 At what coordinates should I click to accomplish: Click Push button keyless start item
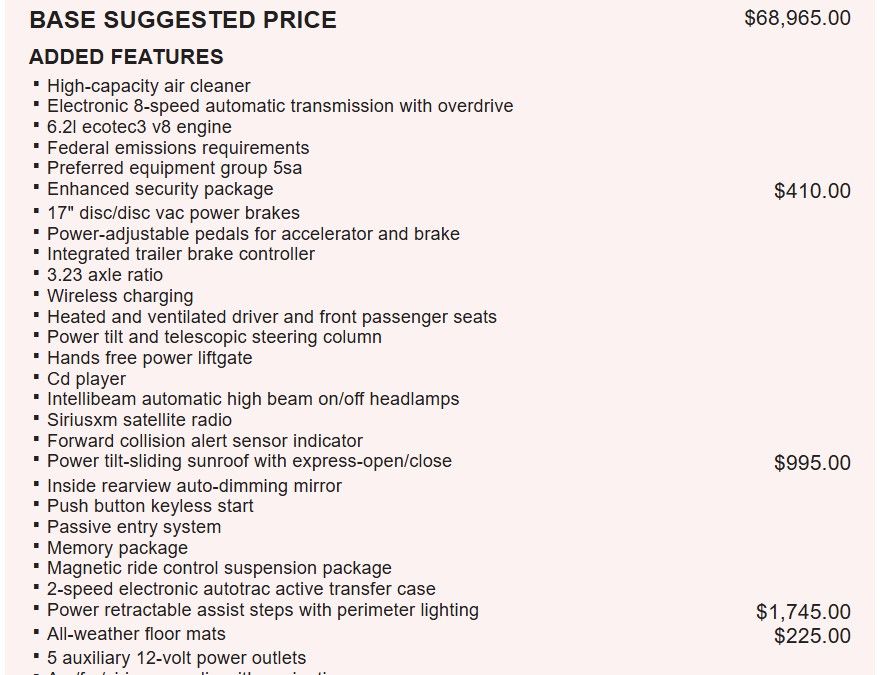[150, 506]
